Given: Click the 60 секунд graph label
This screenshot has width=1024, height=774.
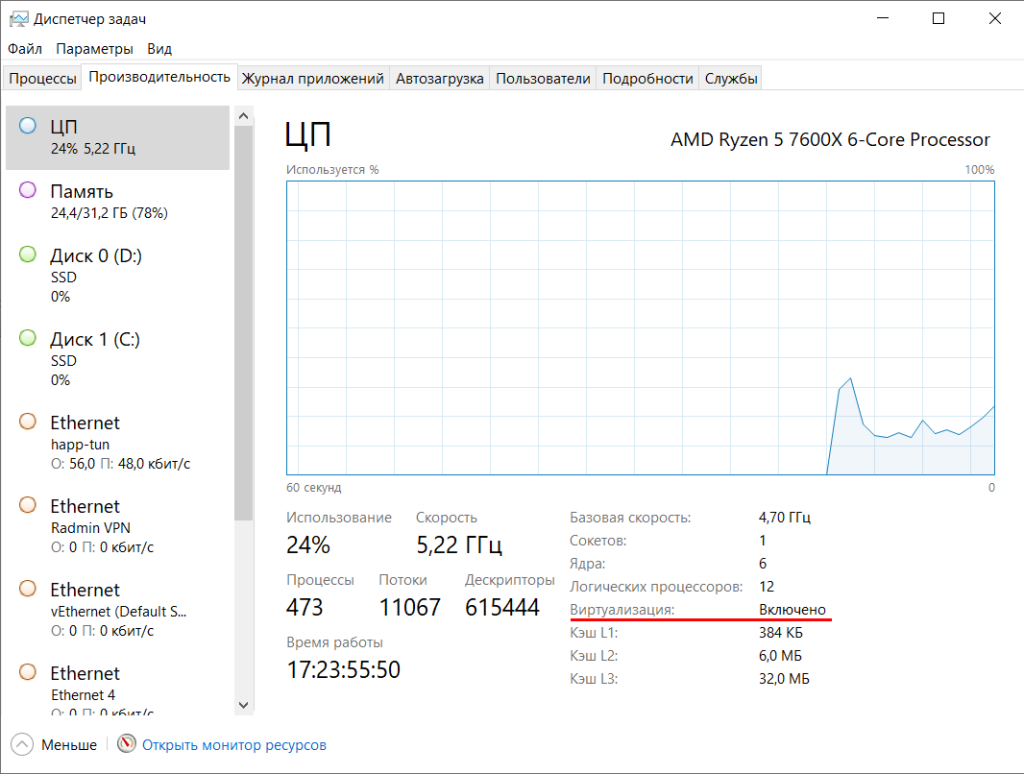Looking at the screenshot, I should 313,487.
